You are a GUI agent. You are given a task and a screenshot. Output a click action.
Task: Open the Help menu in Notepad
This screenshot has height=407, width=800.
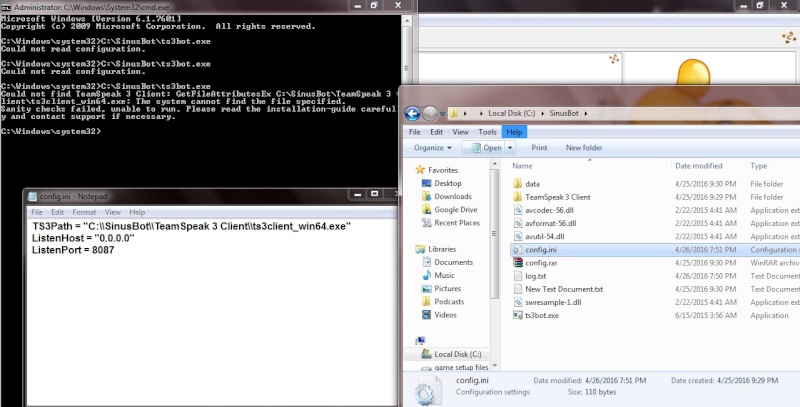click(x=137, y=212)
